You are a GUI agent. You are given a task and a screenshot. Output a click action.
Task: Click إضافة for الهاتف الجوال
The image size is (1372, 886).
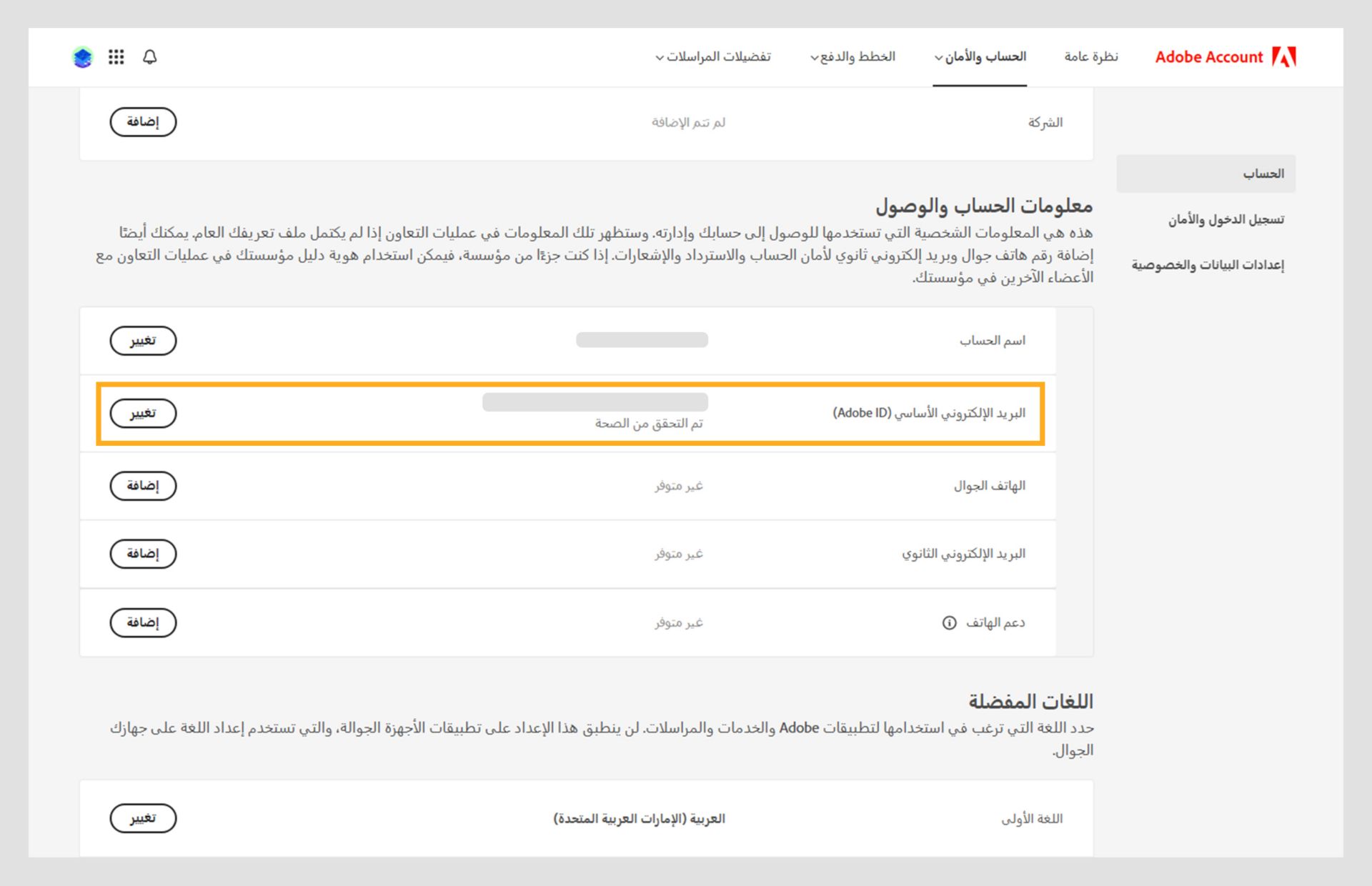(x=143, y=486)
